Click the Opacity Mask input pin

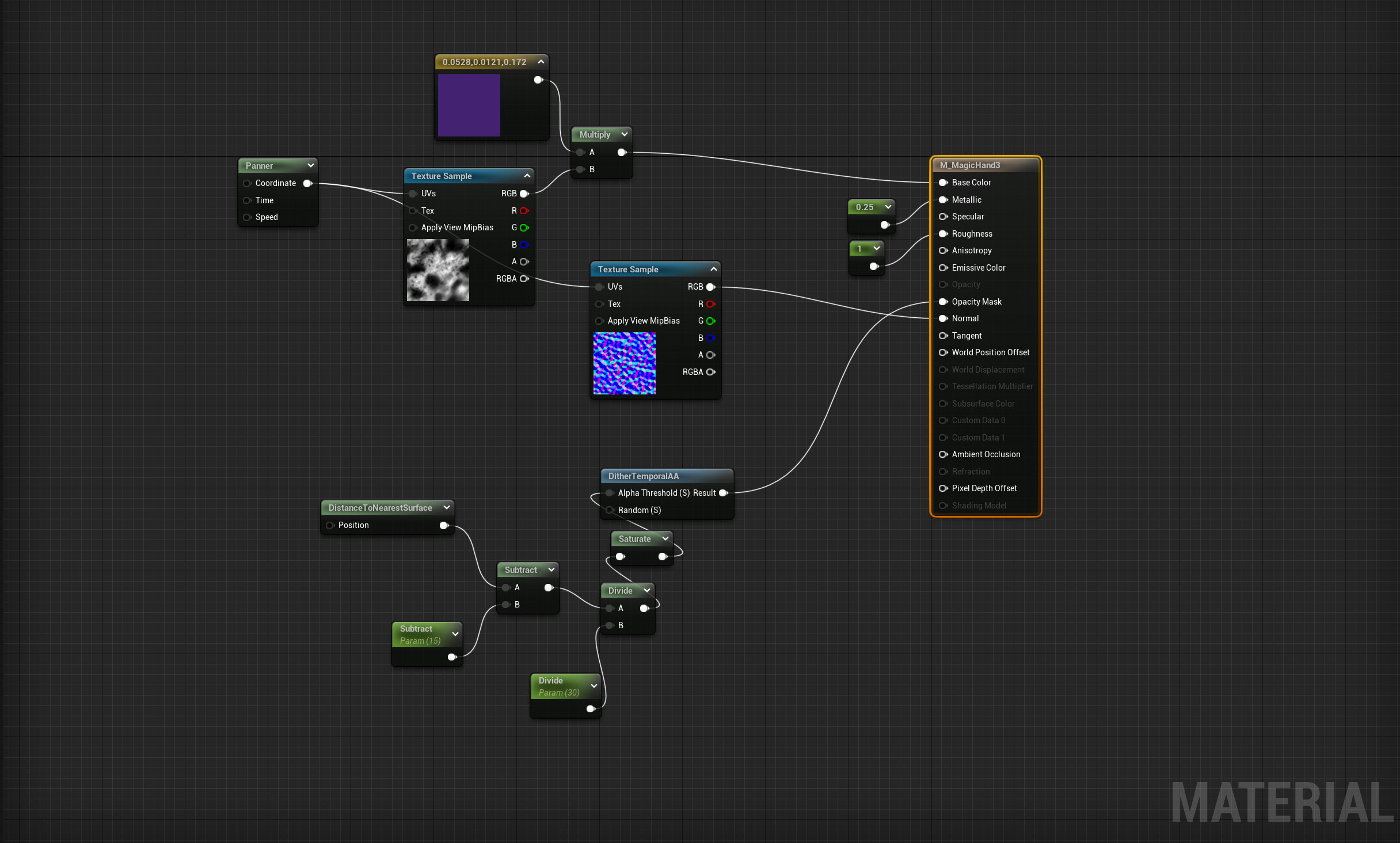click(943, 302)
